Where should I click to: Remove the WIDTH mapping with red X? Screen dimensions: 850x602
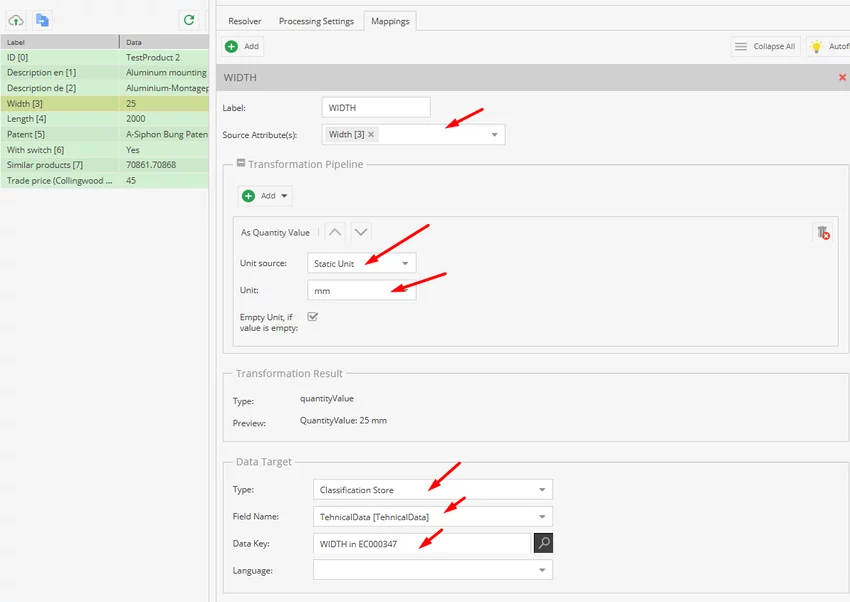pos(842,77)
